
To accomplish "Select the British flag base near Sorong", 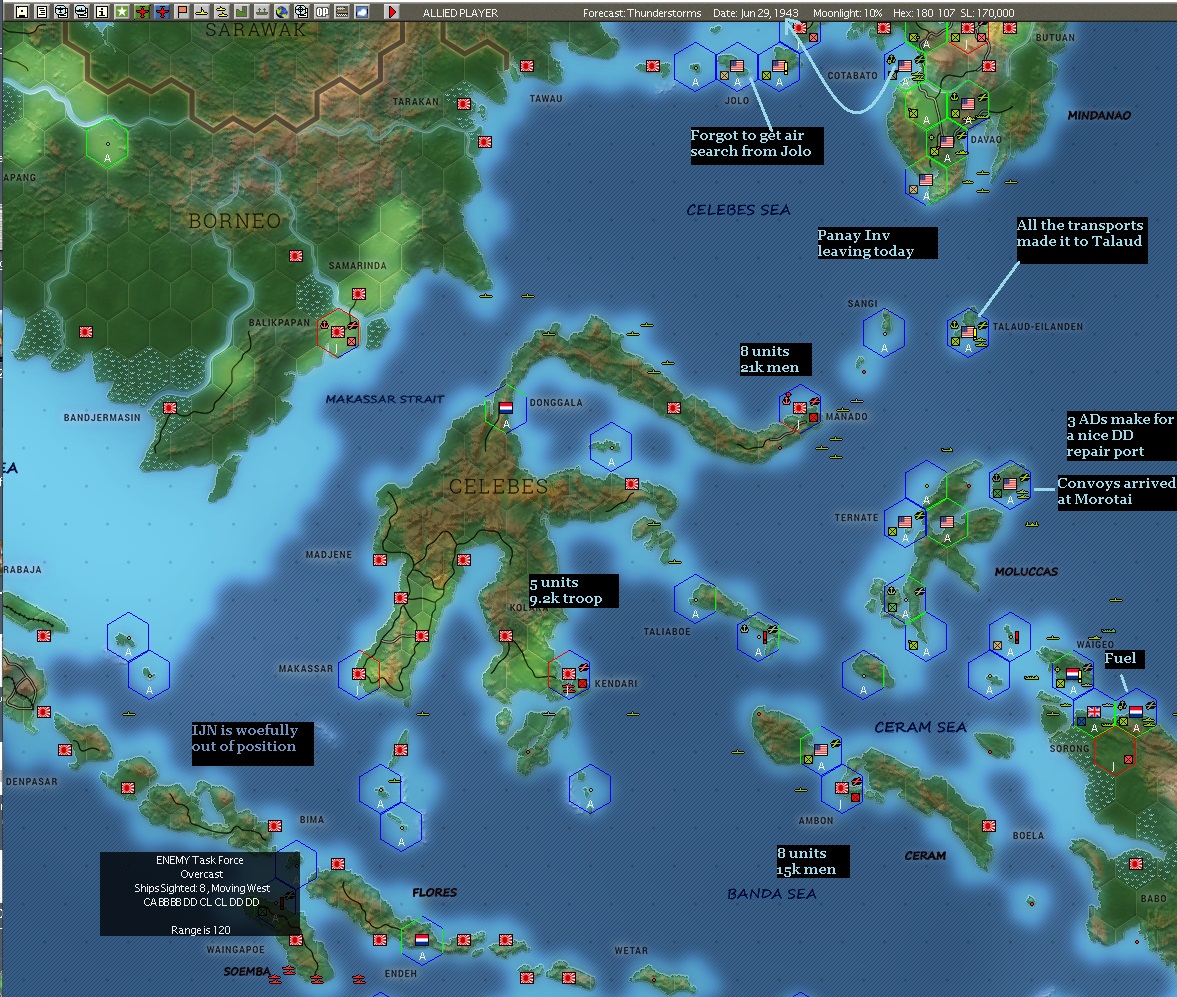I will click(x=1094, y=712).
